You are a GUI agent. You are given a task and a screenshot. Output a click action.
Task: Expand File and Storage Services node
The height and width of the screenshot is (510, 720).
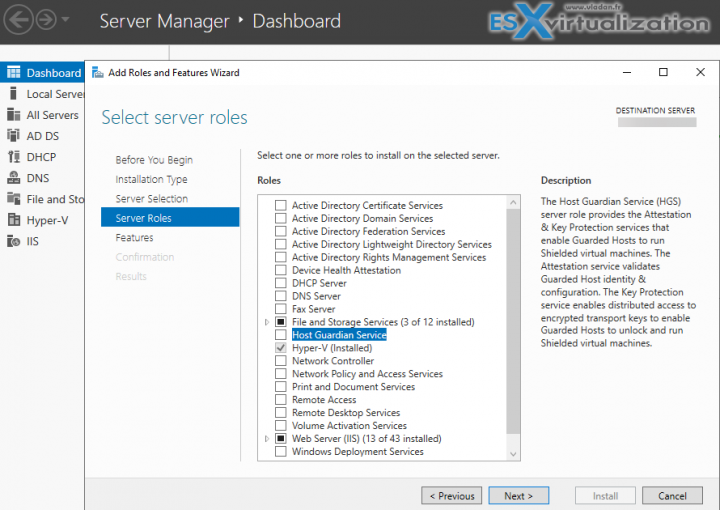(267, 322)
